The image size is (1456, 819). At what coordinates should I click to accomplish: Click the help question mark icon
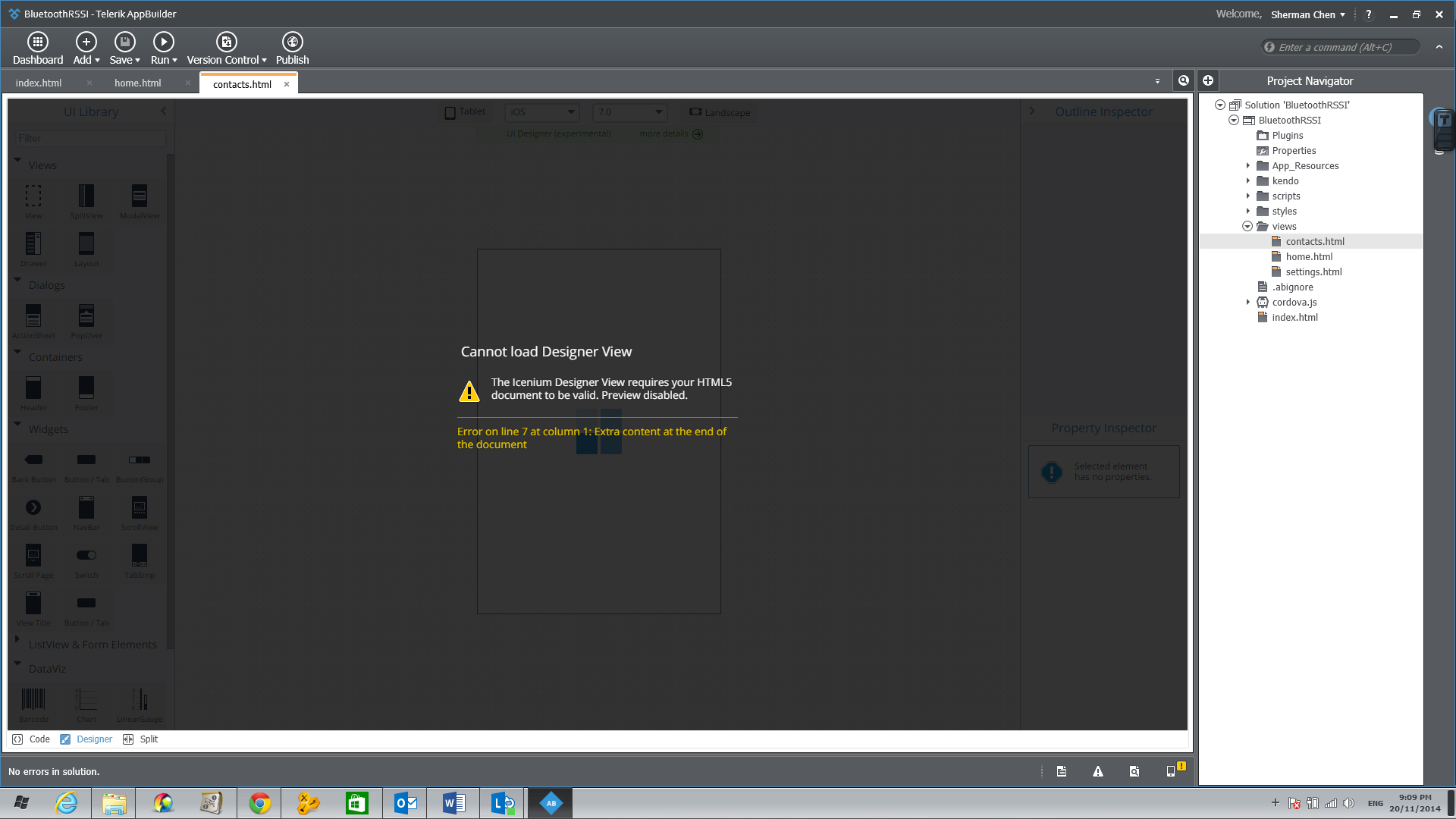[1369, 14]
